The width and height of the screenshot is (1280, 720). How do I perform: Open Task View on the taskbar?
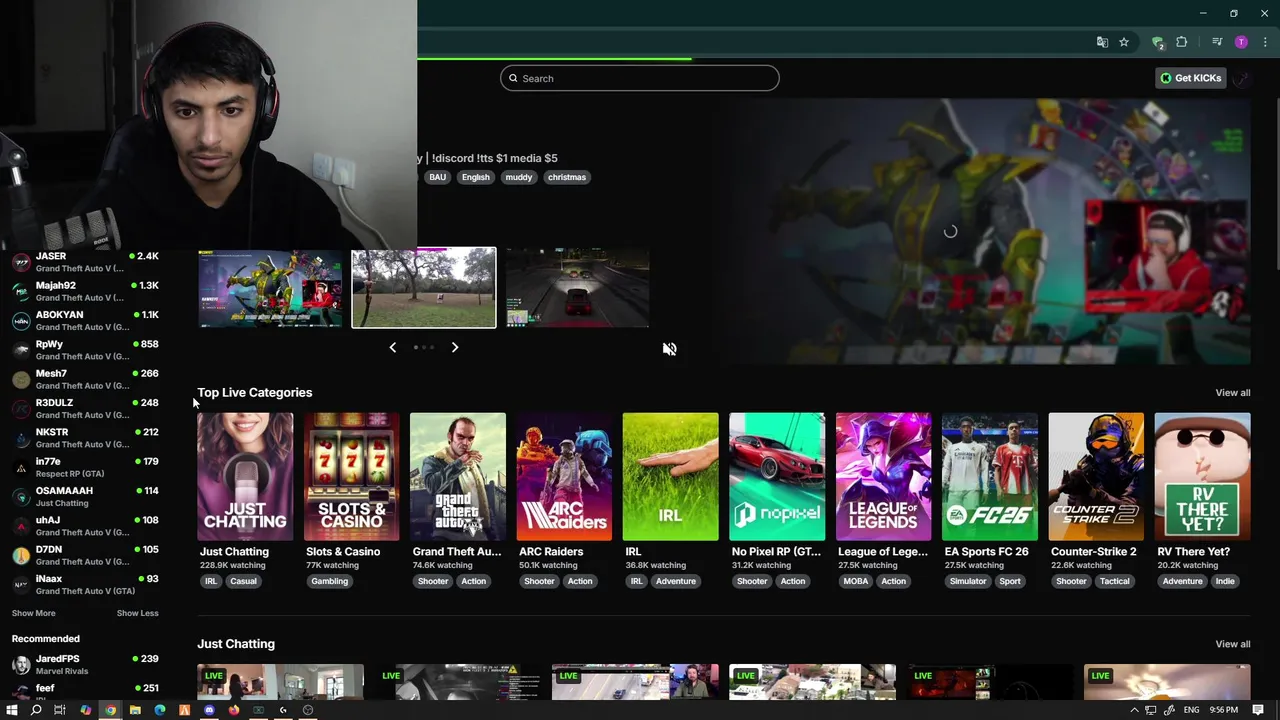60,710
